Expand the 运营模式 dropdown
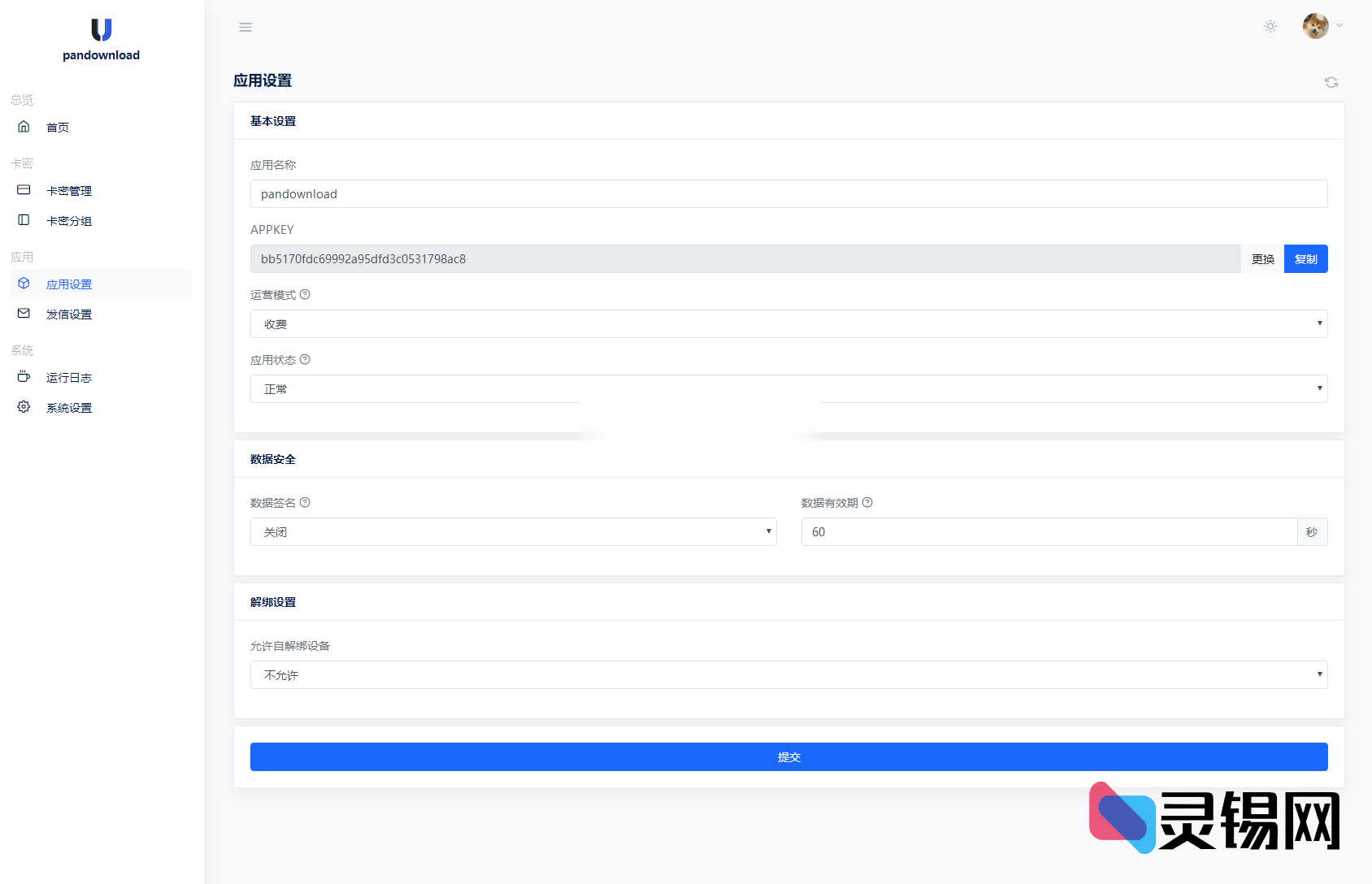The width and height of the screenshot is (1372, 884). pos(788,324)
